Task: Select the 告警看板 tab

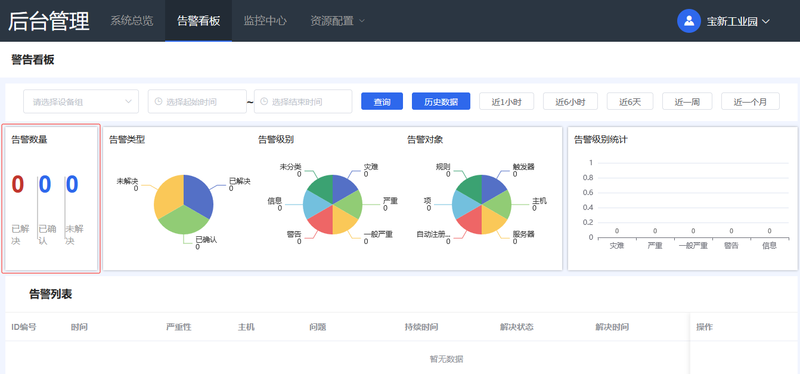Action: 198,21
